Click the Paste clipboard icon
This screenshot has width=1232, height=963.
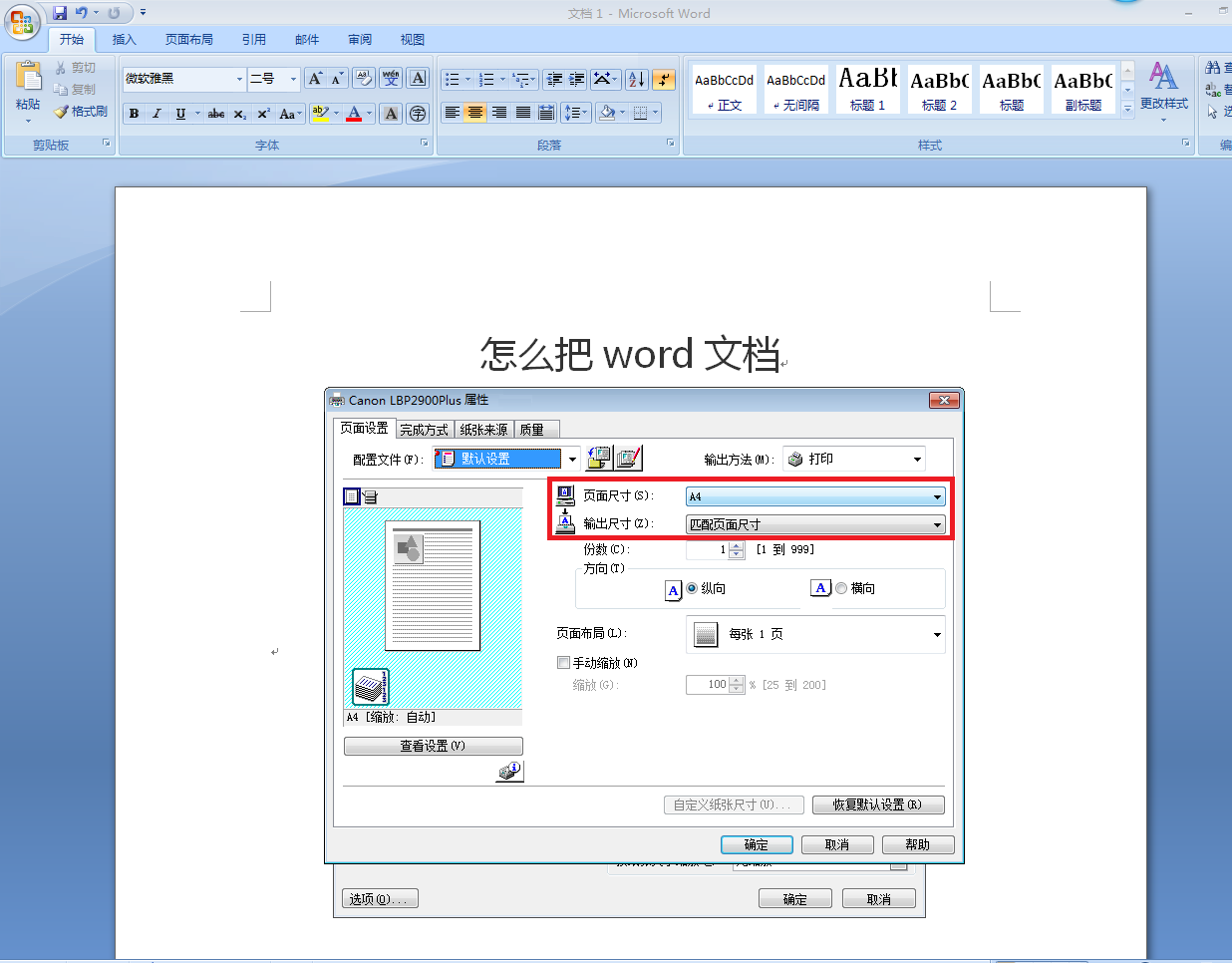(28, 78)
